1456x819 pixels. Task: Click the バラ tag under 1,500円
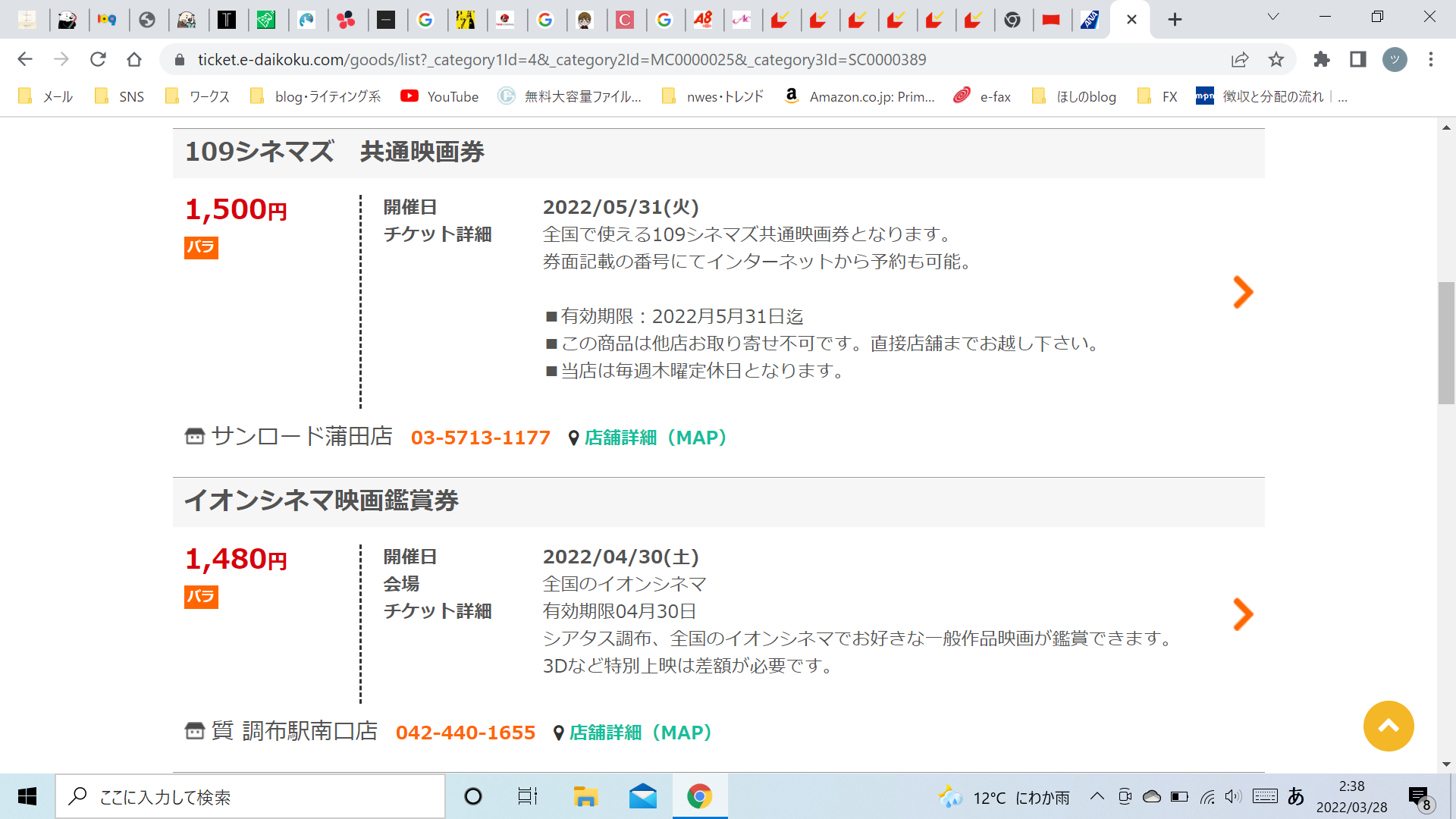[x=201, y=247]
